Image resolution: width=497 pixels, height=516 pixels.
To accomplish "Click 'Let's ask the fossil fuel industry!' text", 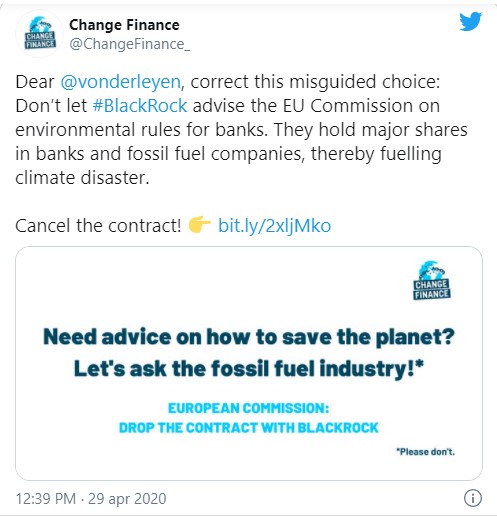I will click(249, 369).
